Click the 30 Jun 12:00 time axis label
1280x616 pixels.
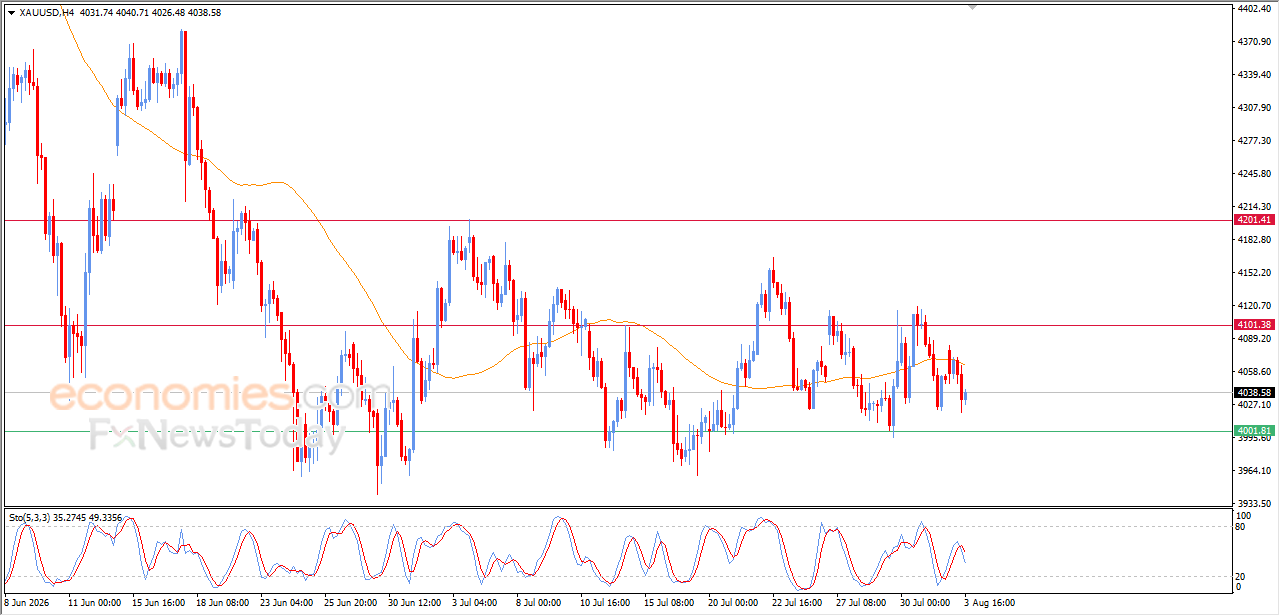pos(413,603)
